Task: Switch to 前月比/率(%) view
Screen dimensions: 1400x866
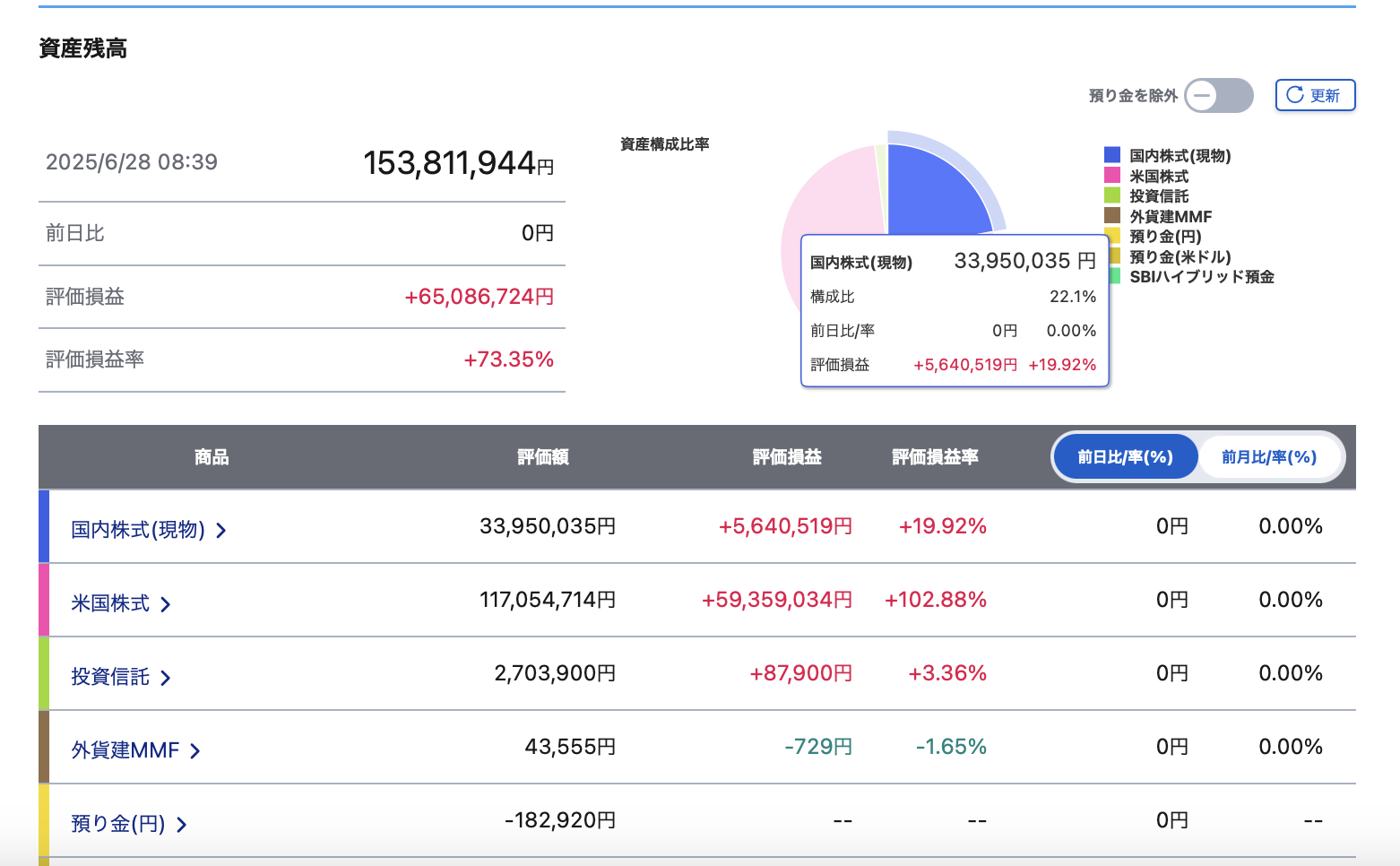Action: click(1269, 457)
